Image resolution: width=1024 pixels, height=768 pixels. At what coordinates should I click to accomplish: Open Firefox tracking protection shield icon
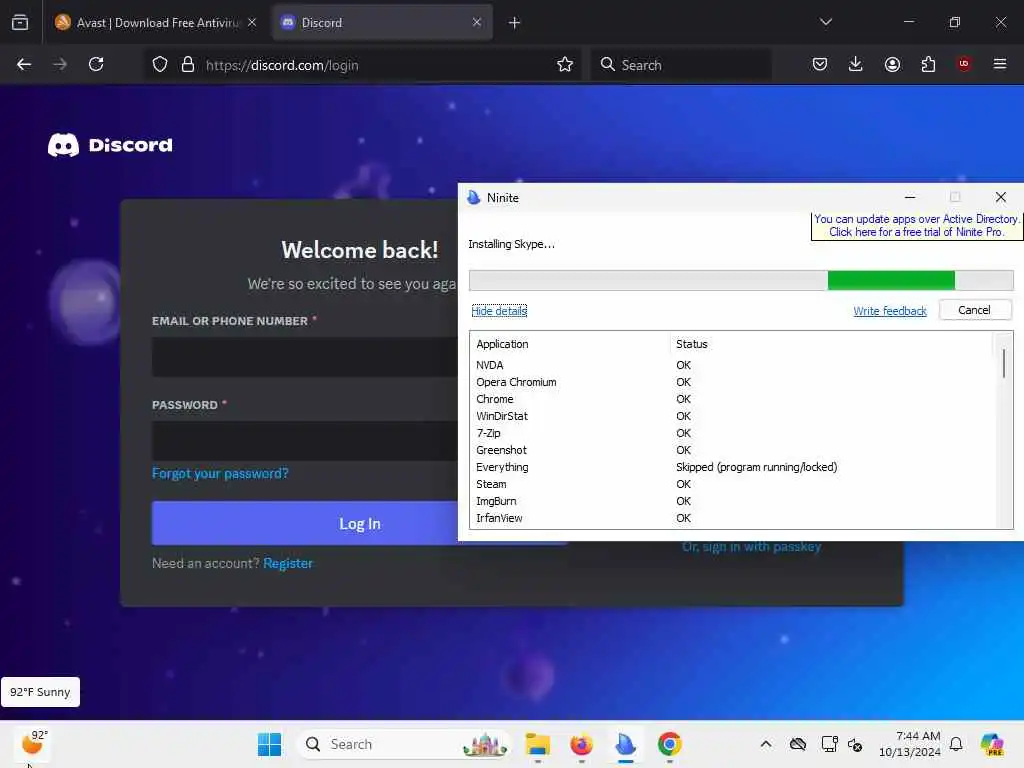pos(160,65)
